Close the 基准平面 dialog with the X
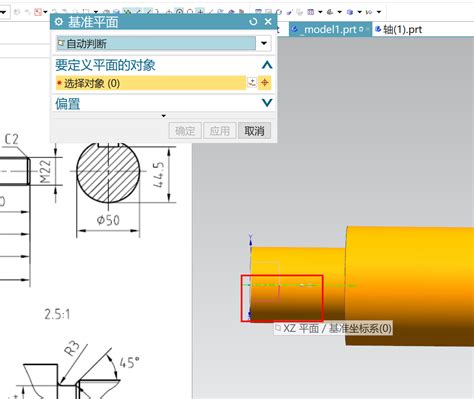Image resolution: width=474 pixels, height=399 pixels. (268, 22)
